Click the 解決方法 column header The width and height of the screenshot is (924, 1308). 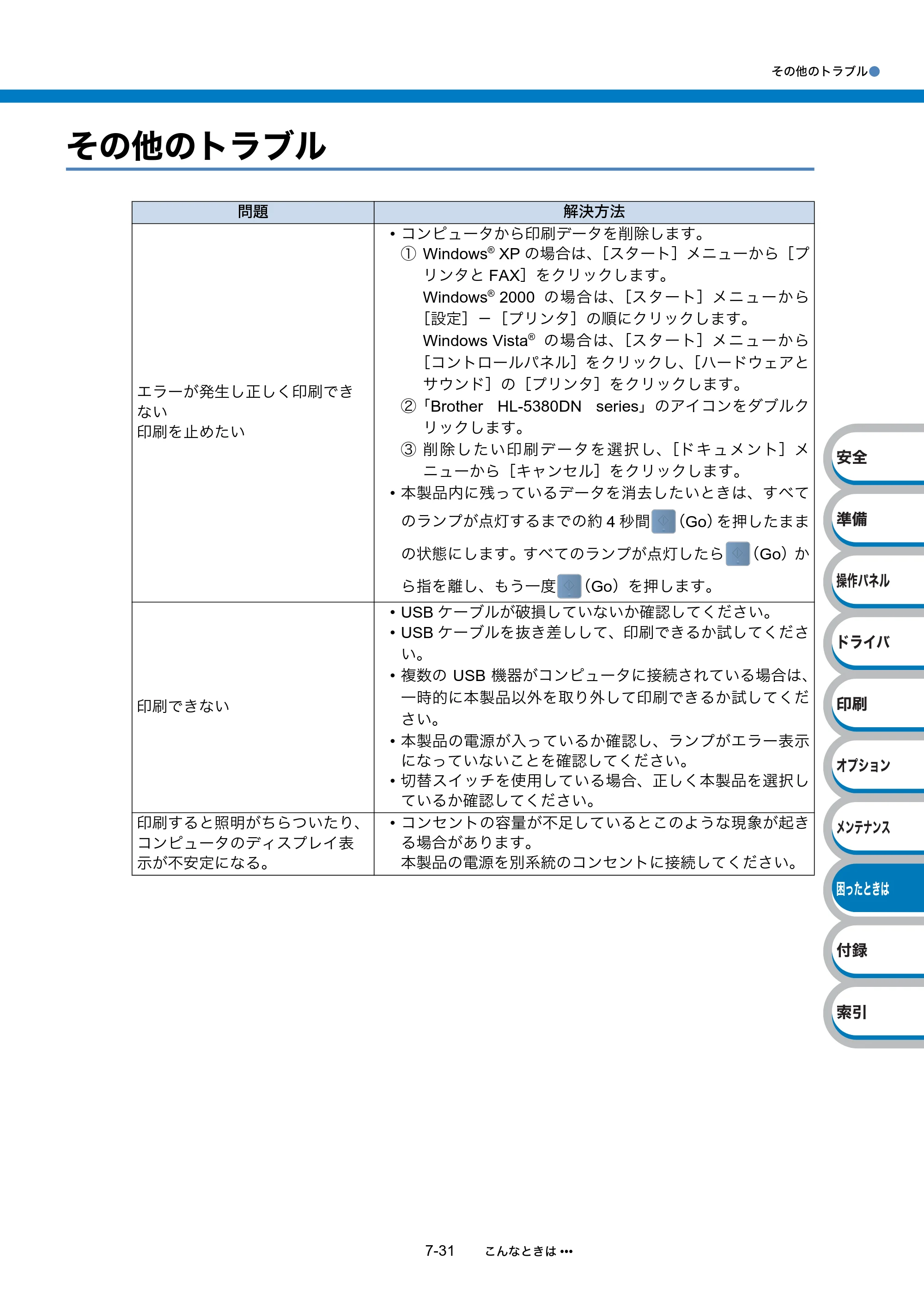pos(594,212)
